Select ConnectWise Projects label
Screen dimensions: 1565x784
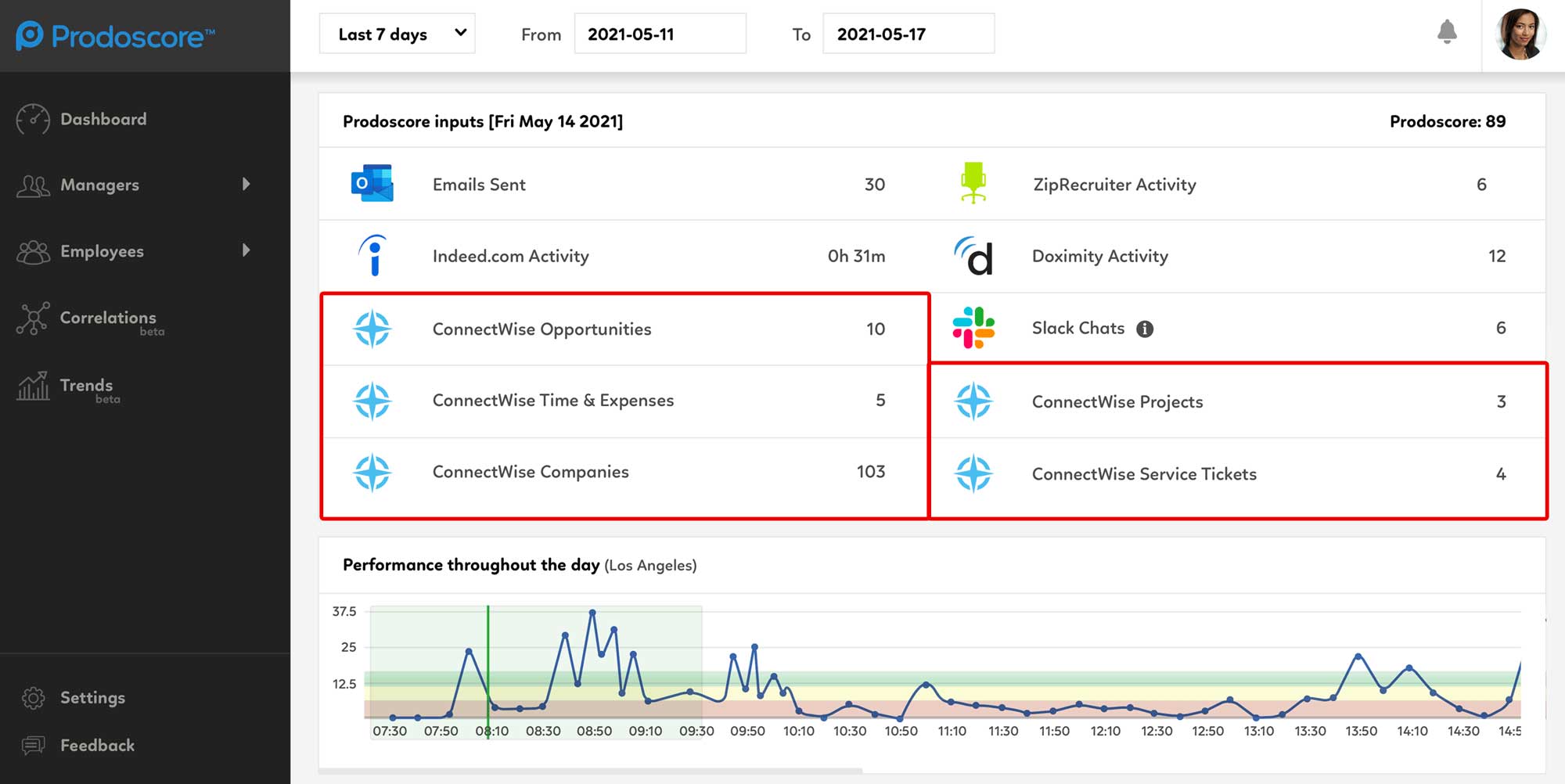tap(1117, 402)
